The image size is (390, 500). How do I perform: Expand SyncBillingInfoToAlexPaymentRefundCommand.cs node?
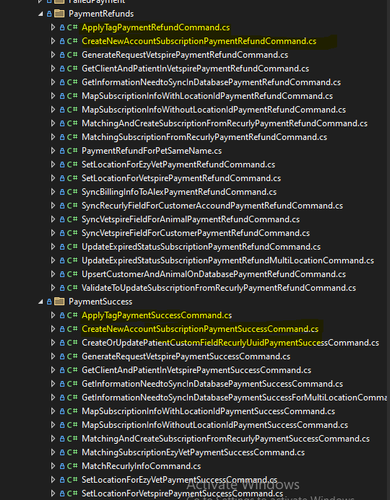tap(53, 192)
